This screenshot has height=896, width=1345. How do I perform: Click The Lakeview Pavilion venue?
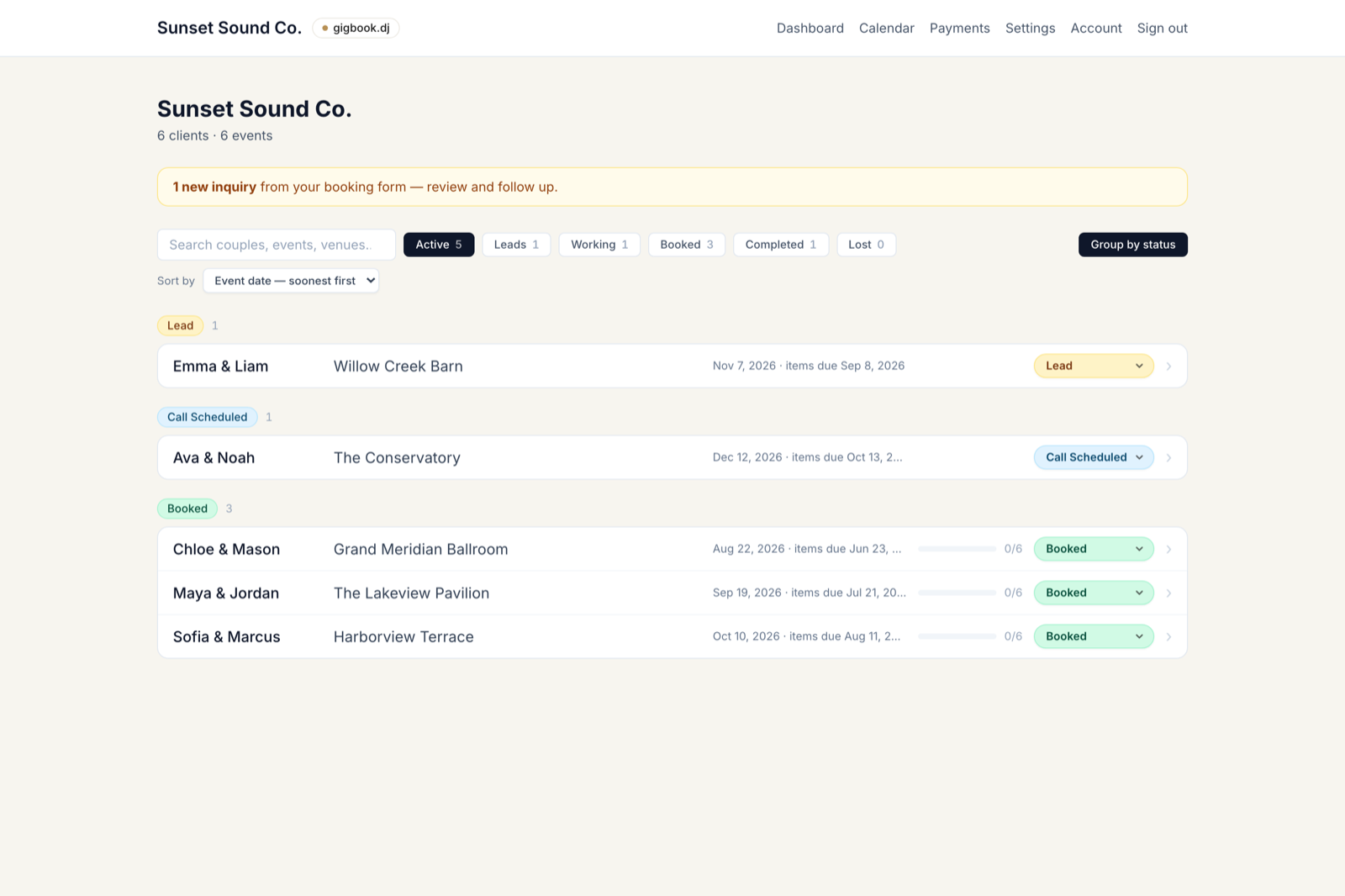pos(411,593)
